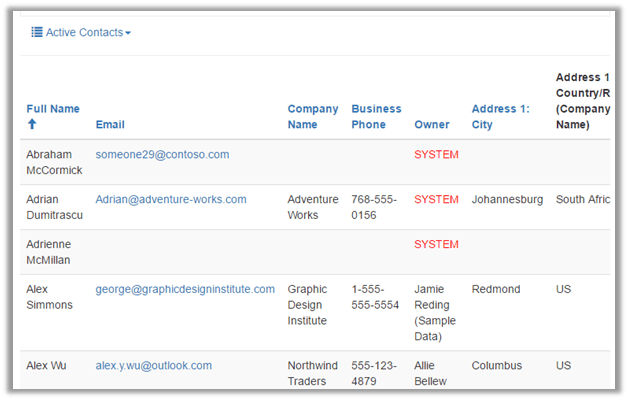The width and height of the screenshot is (628, 400).
Task: Sort by Business Phone column header
Action: [376, 117]
